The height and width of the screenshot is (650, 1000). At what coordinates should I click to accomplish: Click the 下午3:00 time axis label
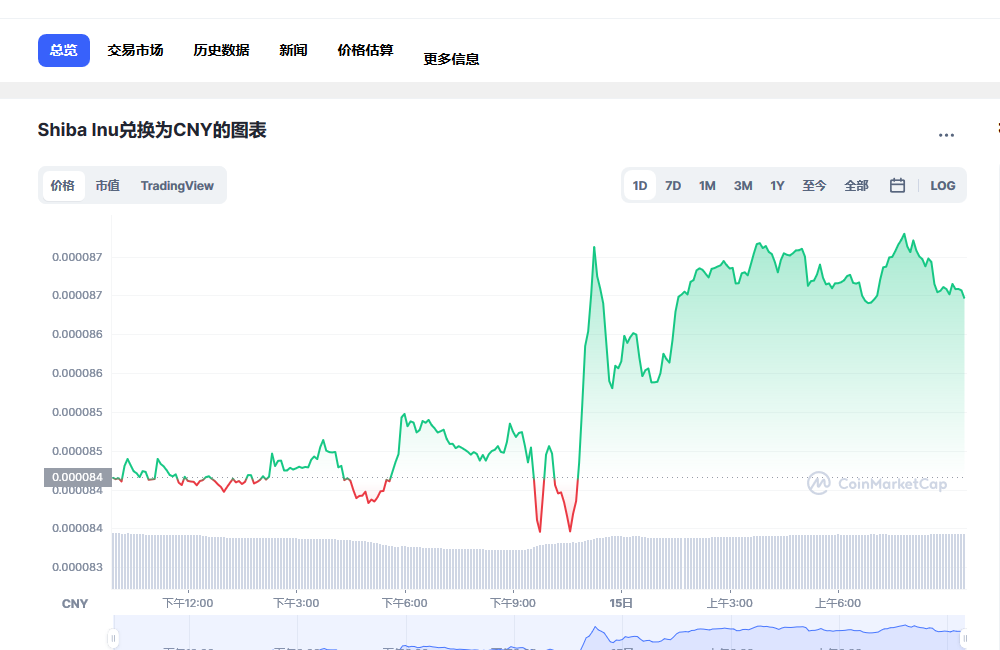click(x=296, y=603)
